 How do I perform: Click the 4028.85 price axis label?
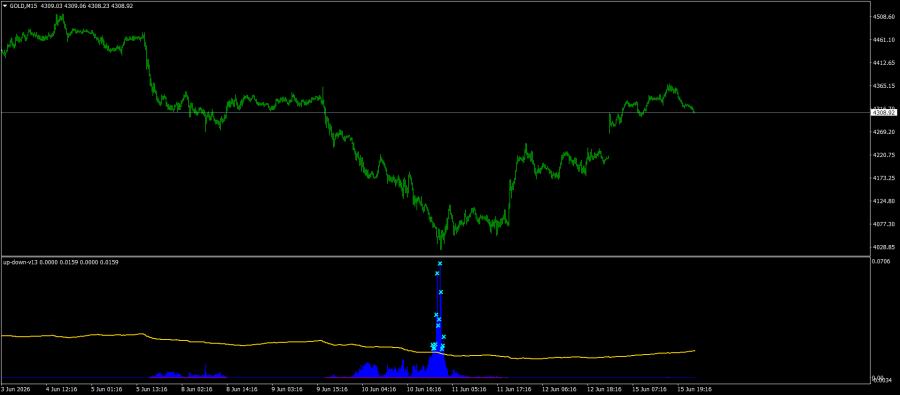(x=883, y=247)
